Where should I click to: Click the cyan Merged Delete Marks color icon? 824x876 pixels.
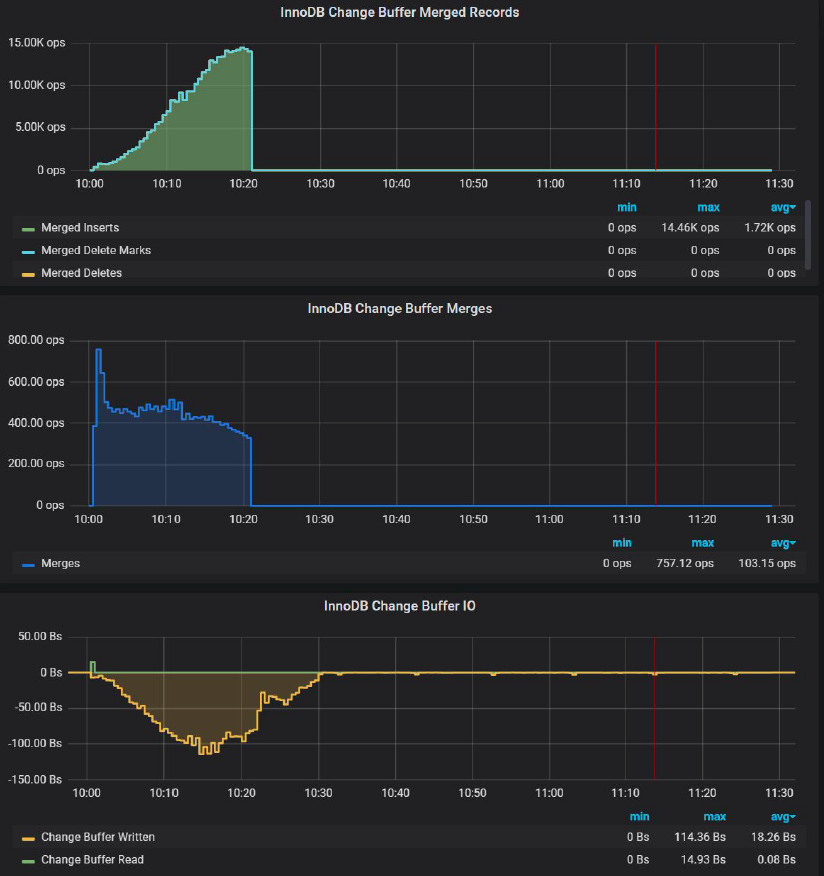pyautogui.click(x=28, y=251)
